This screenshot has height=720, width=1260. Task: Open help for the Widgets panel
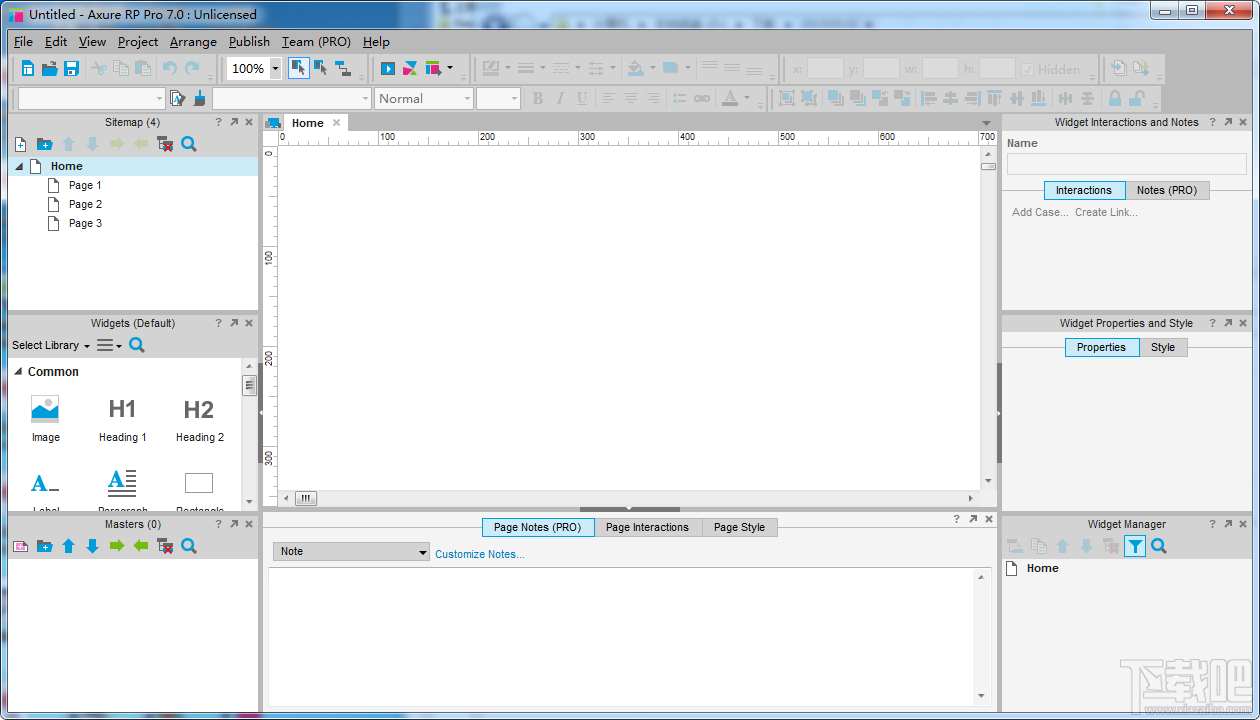click(219, 323)
